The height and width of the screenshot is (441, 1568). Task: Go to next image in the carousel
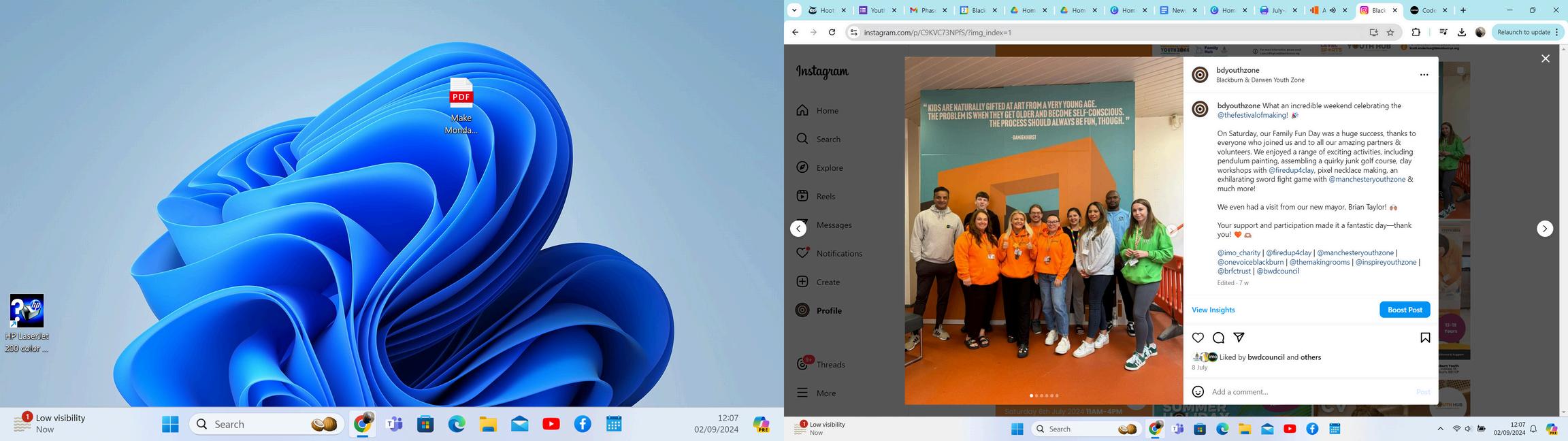1172,230
